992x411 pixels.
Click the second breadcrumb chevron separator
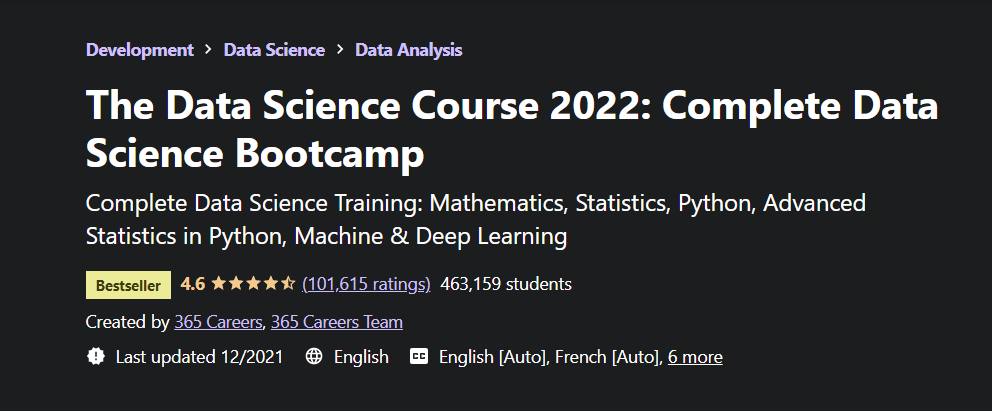[340, 49]
